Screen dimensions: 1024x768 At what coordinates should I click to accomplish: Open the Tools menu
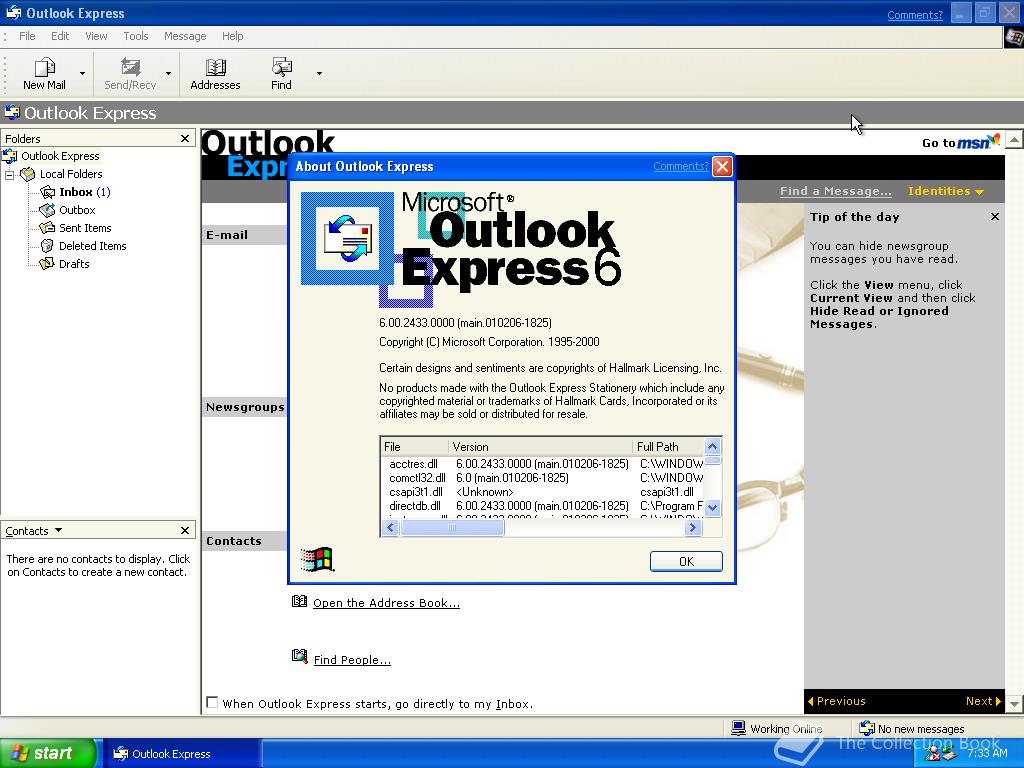pos(136,36)
